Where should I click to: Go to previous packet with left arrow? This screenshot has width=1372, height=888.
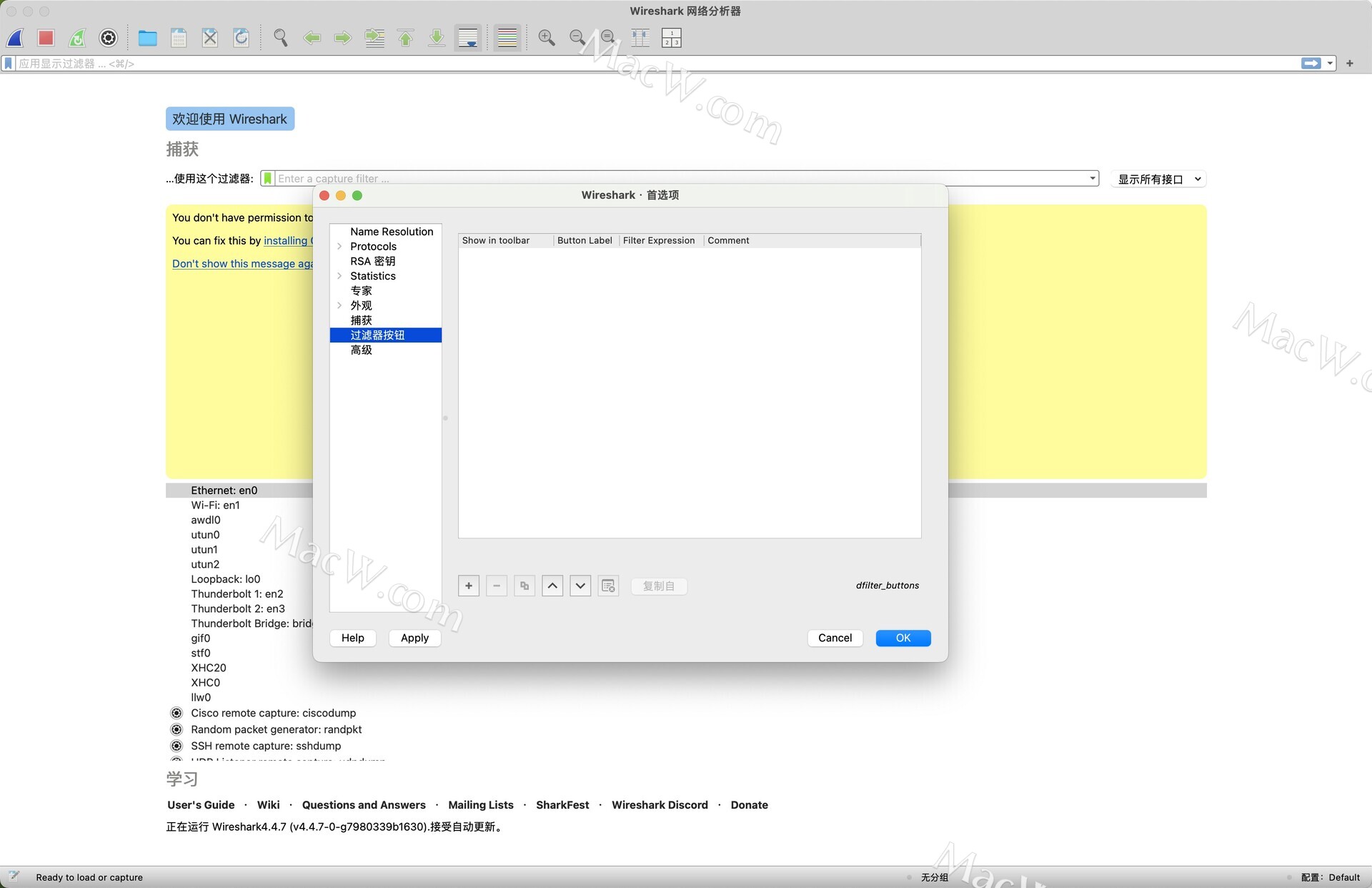click(x=312, y=37)
